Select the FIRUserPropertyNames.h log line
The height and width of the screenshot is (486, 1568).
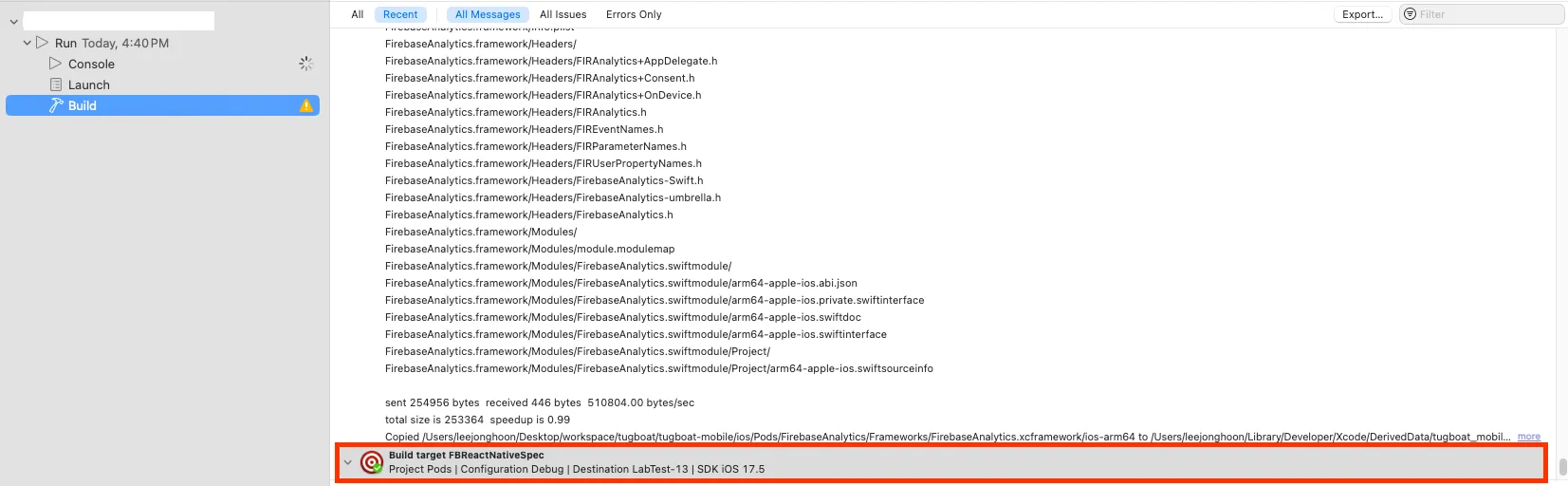tap(544, 163)
